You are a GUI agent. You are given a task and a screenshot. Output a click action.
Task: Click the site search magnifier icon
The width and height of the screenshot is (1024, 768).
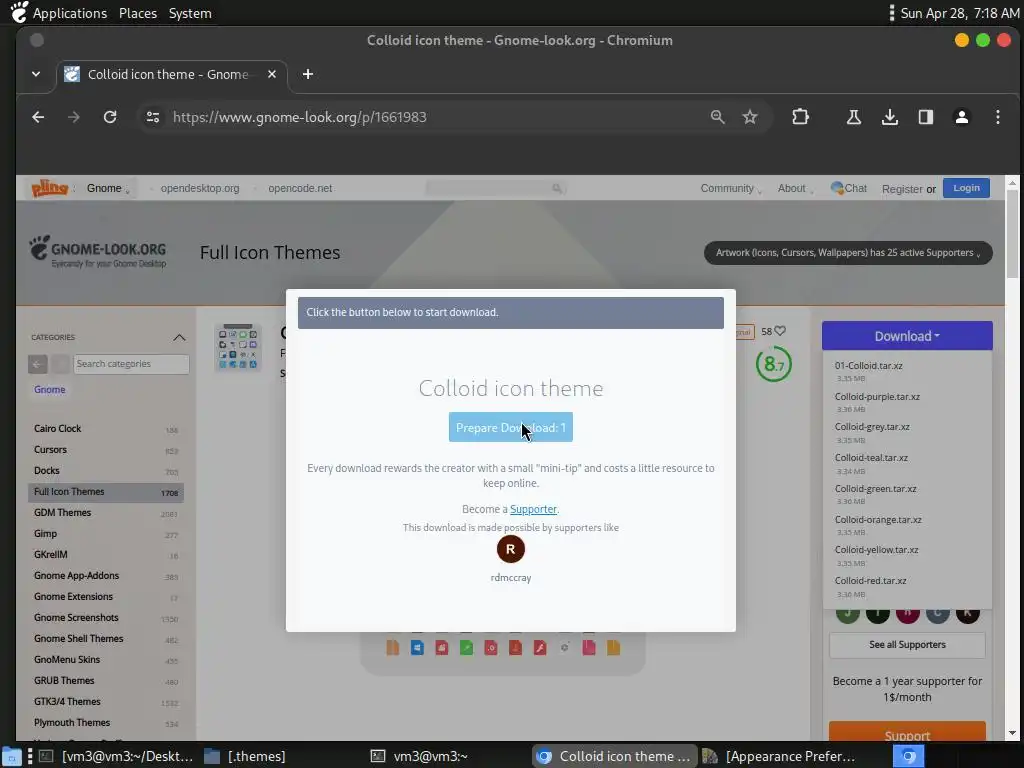[556, 188]
